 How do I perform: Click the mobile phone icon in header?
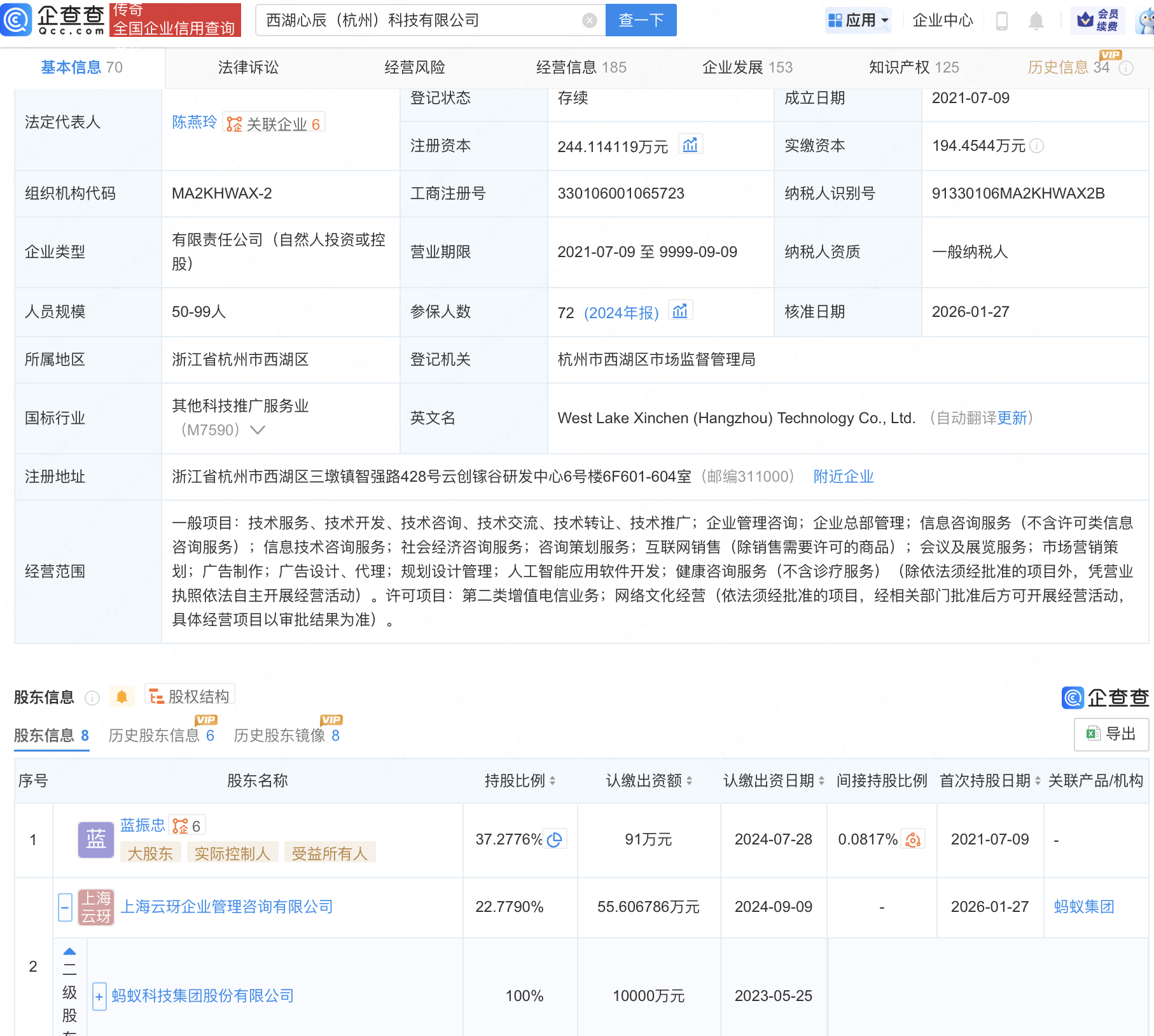(x=1001, y=21)
